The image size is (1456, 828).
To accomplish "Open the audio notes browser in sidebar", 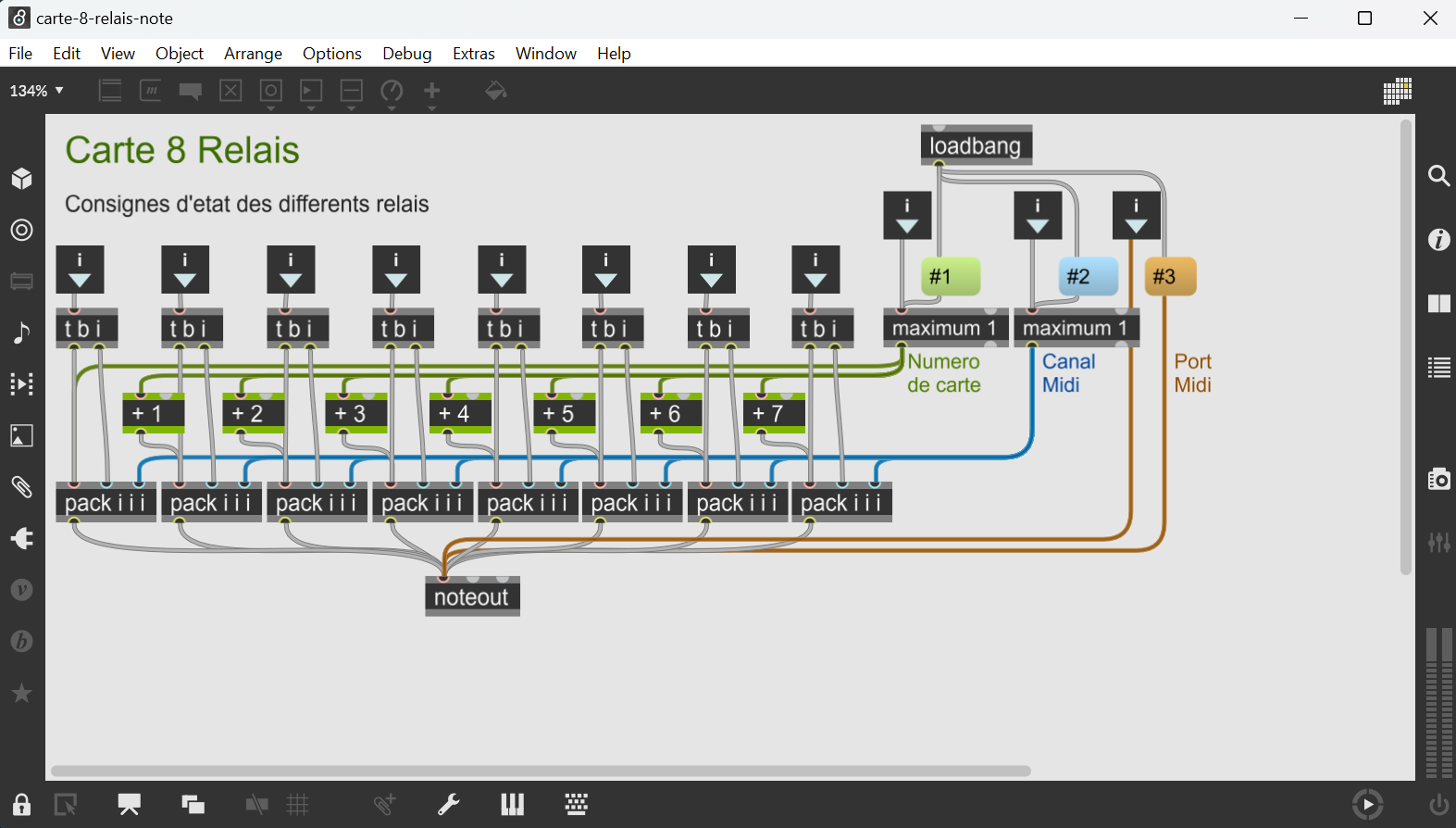I will click(x=22, y=332).
